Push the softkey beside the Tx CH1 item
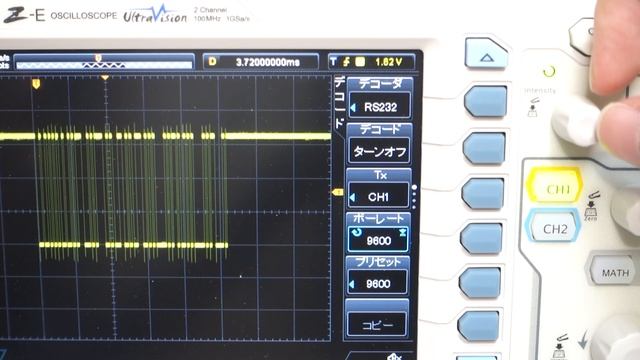 tap(483, 193)
